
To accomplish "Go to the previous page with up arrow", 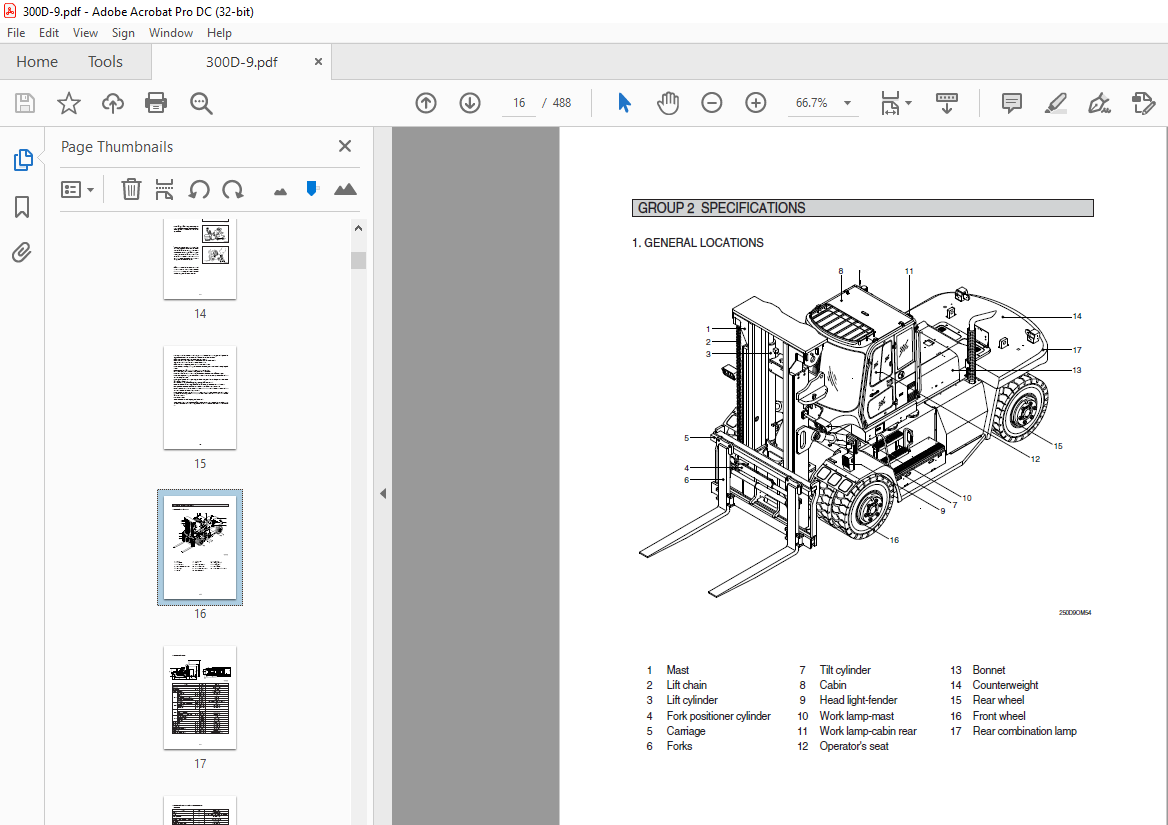I will click(426, 103).
